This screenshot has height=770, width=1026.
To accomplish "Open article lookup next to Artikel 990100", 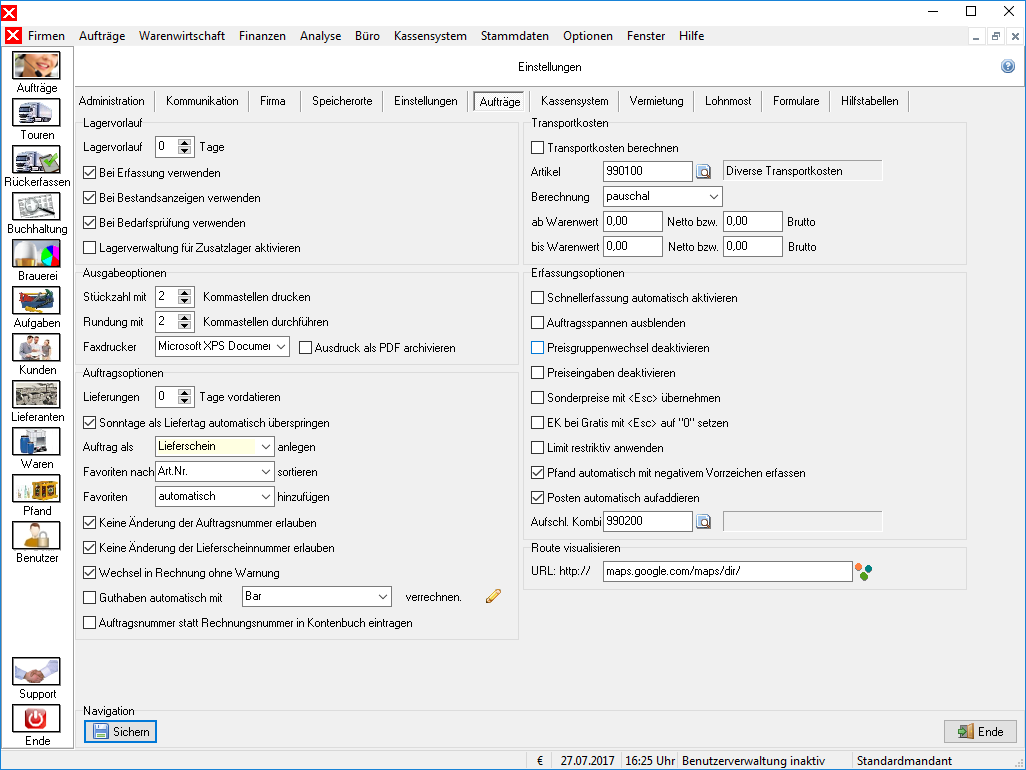I will (703, 171).
